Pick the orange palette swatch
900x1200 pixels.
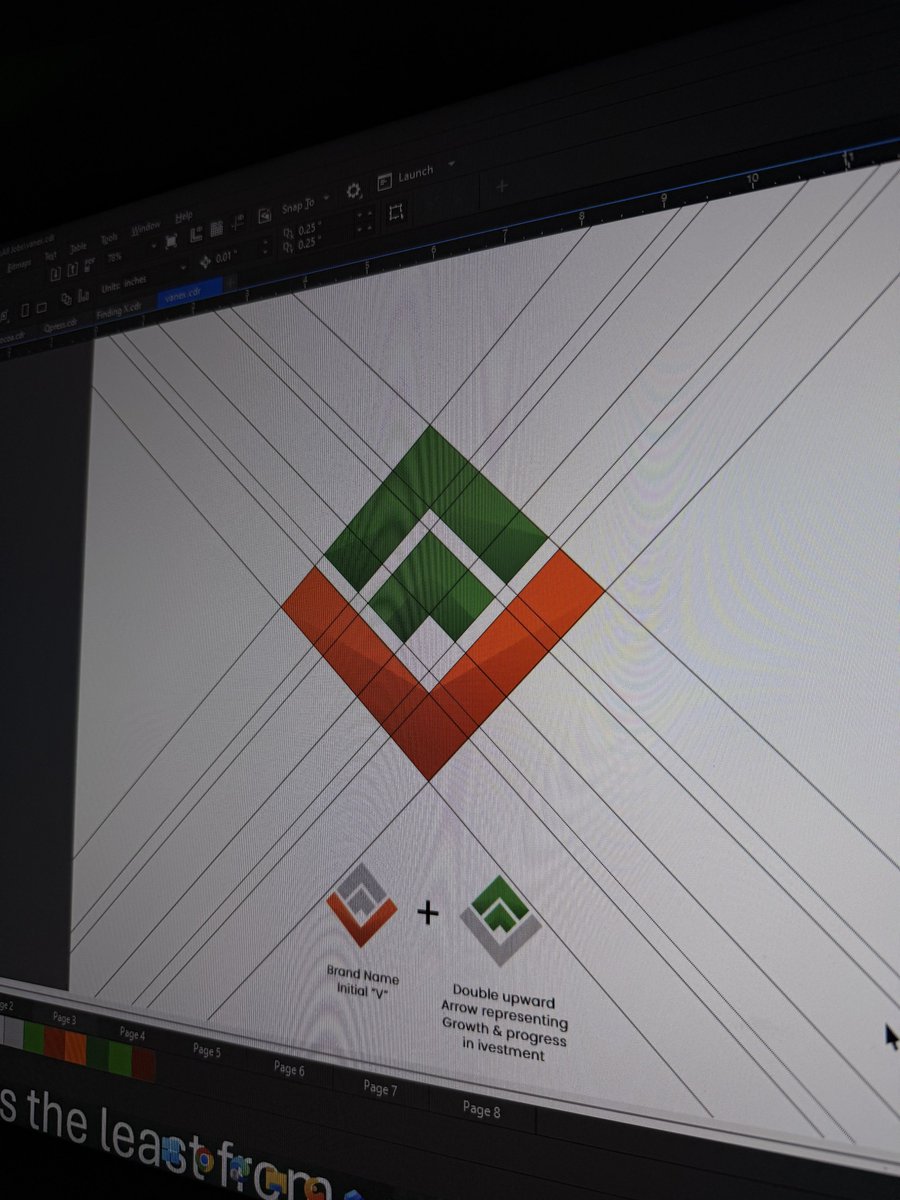pyautogui.click(x=76, y=1047)
